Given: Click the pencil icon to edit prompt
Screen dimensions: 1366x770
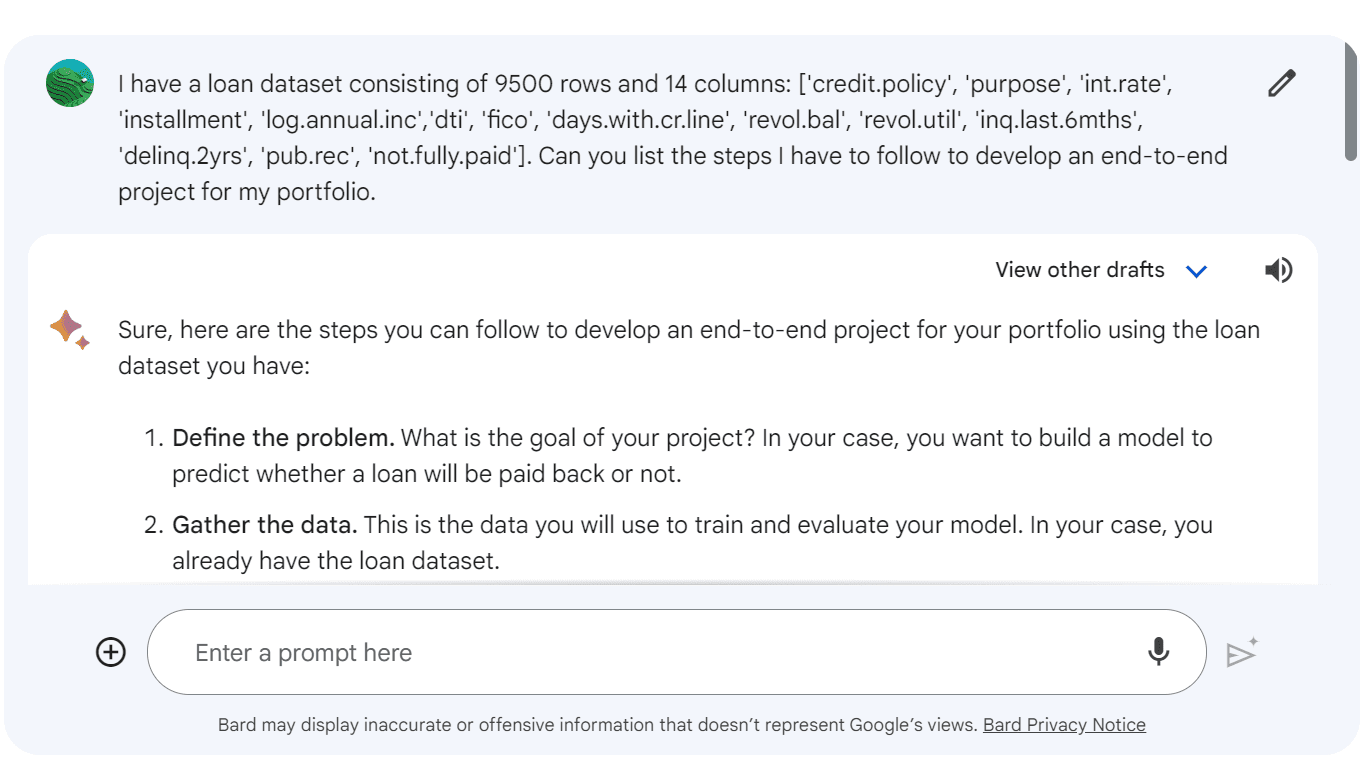Looking at the screenshot, I should pyautogui.click(x=1281, y=83).
